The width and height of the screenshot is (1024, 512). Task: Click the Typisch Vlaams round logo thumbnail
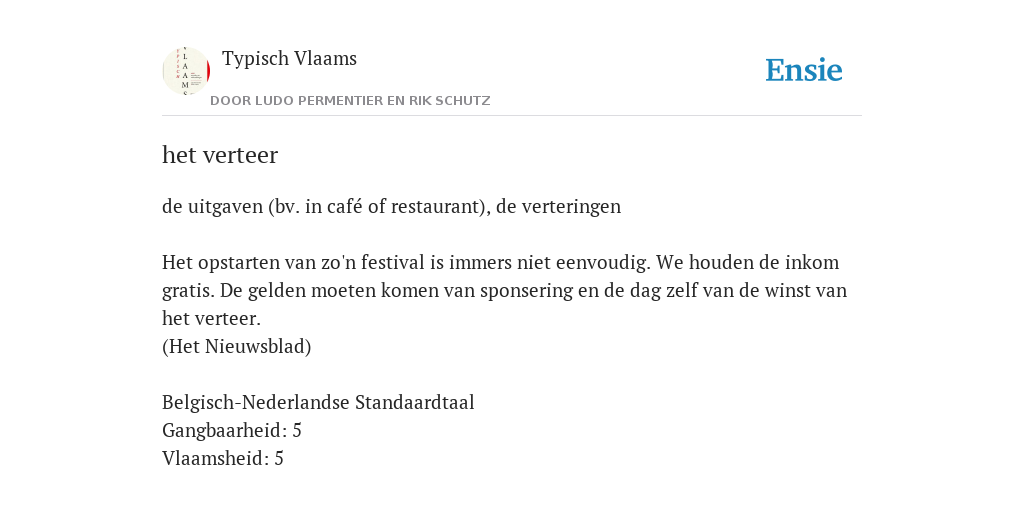[186, 71]
